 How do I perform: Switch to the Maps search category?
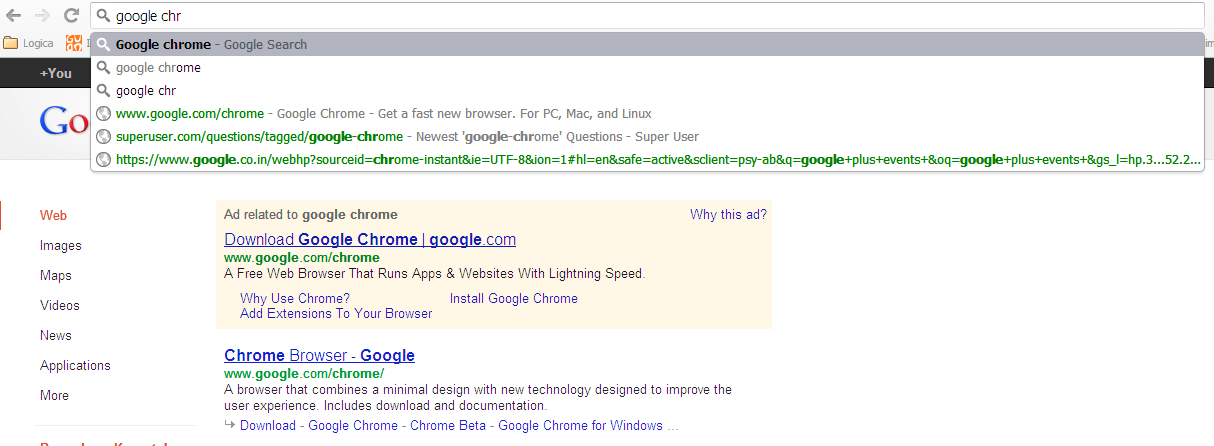[x=56, y=276]
